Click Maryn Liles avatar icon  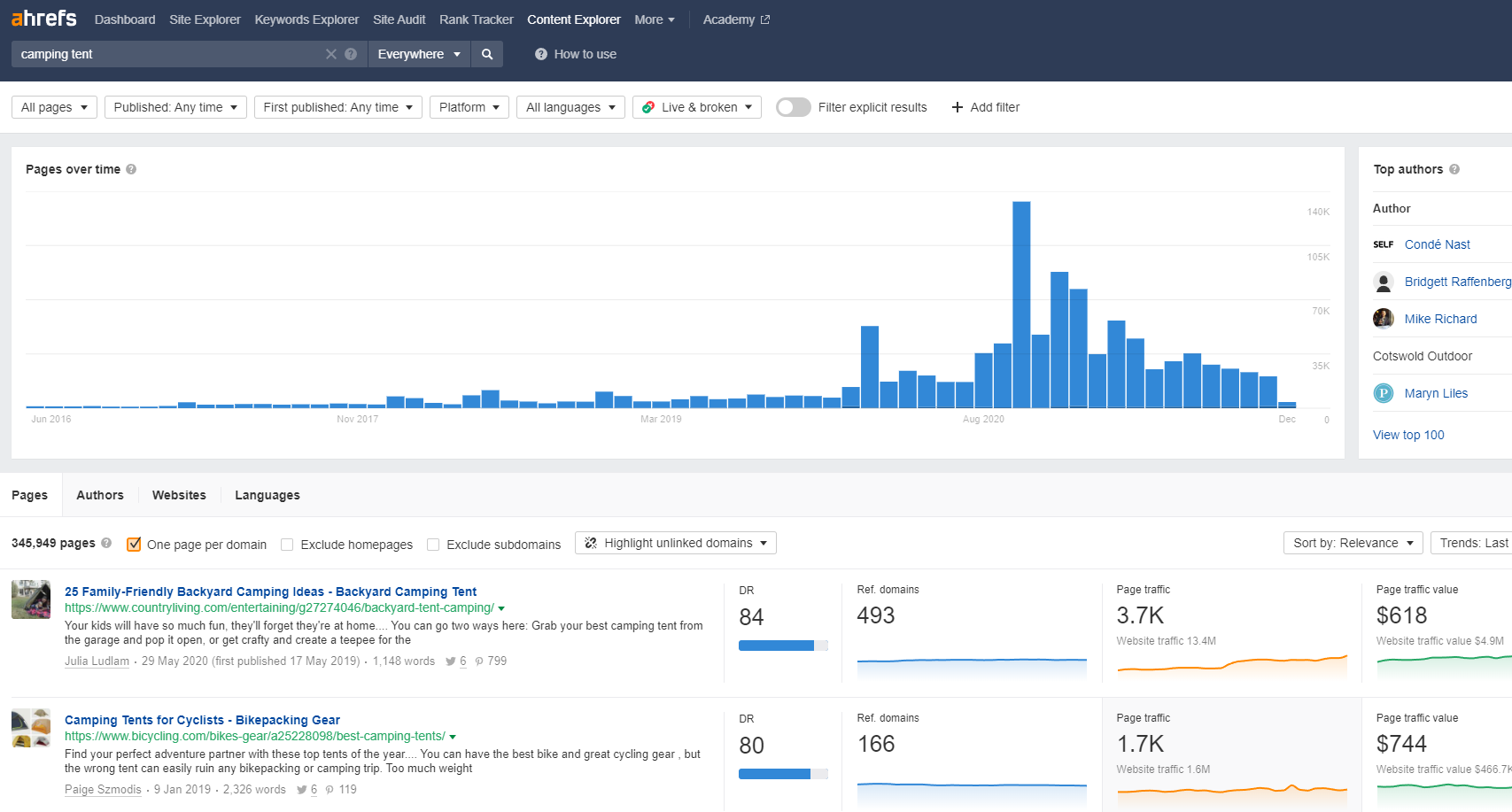point(1384,393)
